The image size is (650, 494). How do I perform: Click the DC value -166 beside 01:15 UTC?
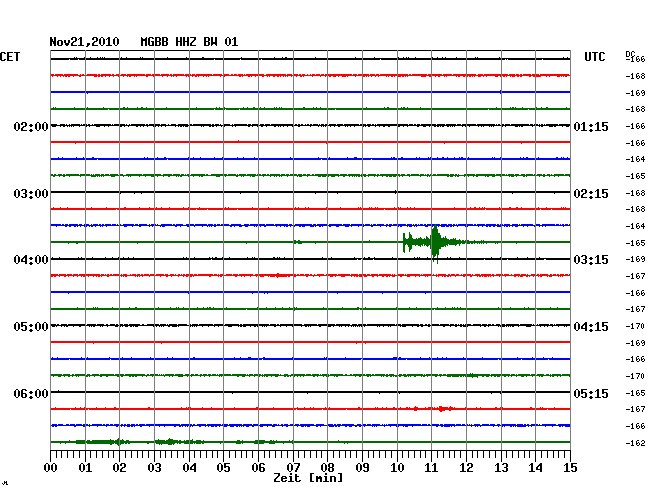point(635,126)
